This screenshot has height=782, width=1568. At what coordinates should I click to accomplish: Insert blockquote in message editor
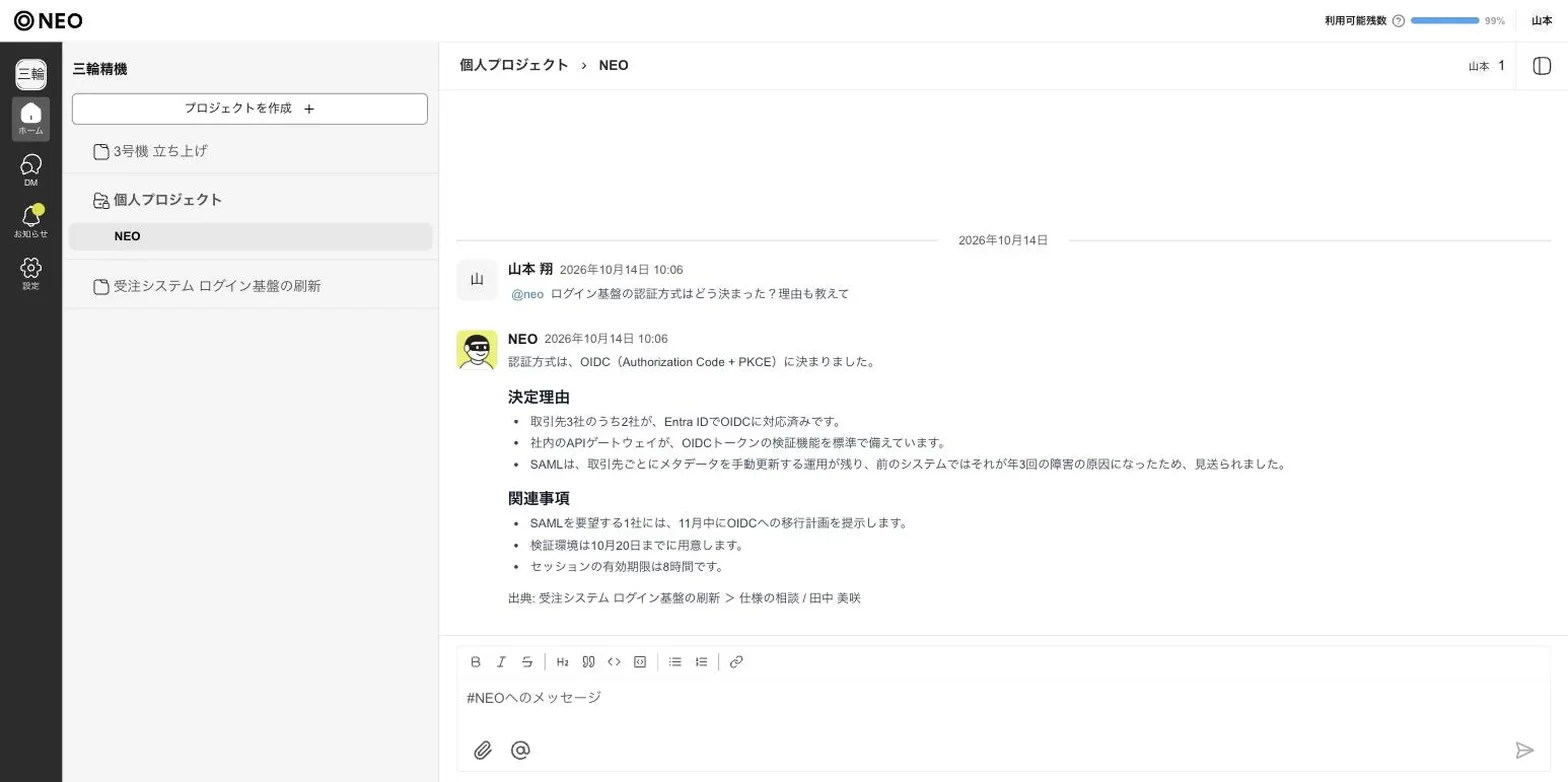[x=589, y=662]
